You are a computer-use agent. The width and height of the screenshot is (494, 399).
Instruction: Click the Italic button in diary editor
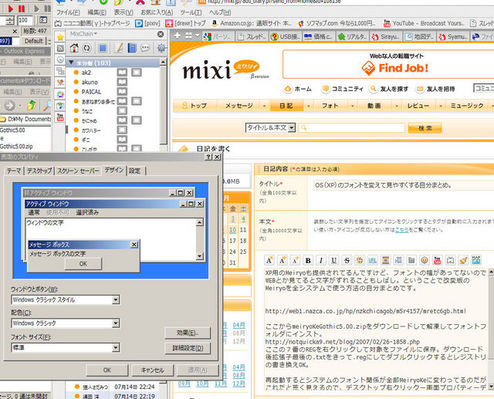click(x=321, y=260)
